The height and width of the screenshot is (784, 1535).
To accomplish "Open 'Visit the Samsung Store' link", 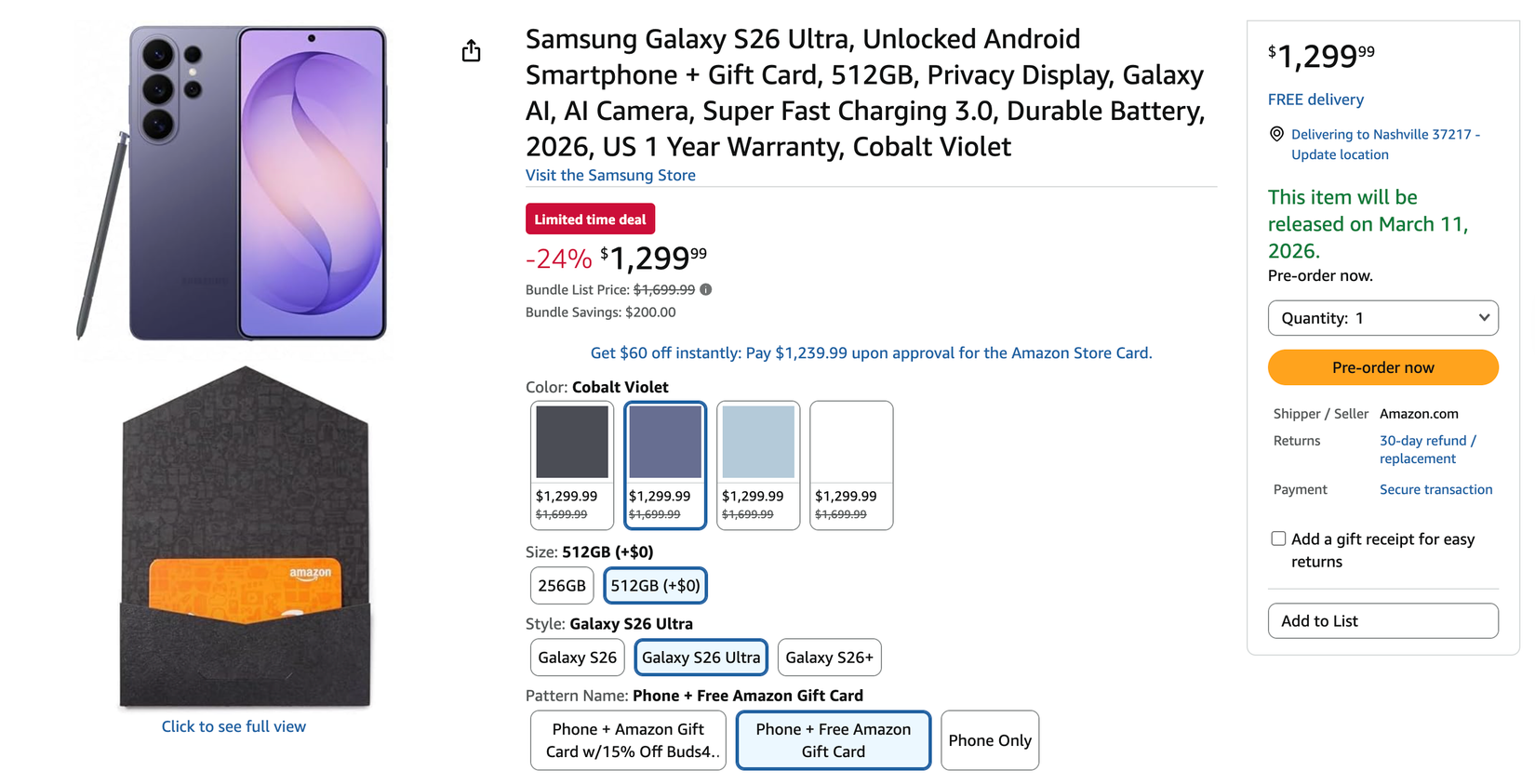I will tap(610, 175).
